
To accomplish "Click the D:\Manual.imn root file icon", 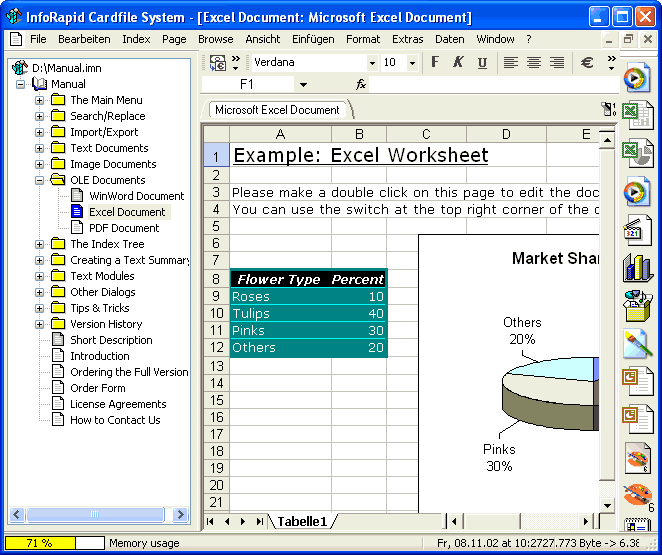I will click(x=20, y=68).
